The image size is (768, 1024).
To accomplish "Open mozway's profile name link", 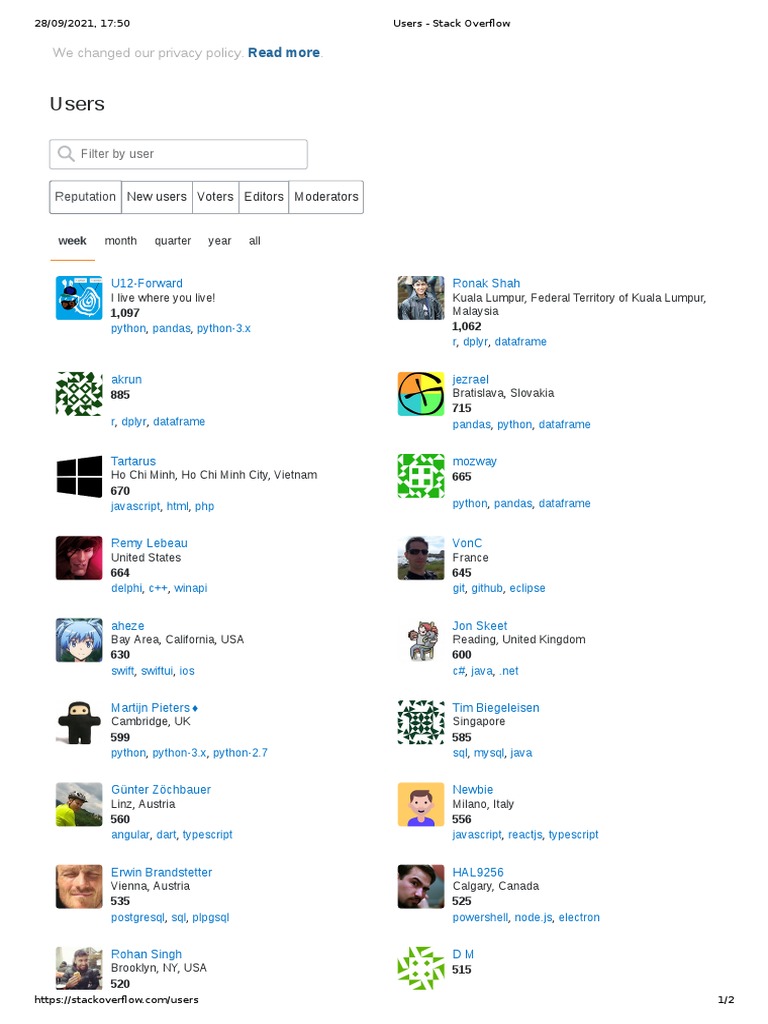I will point(475,462).
